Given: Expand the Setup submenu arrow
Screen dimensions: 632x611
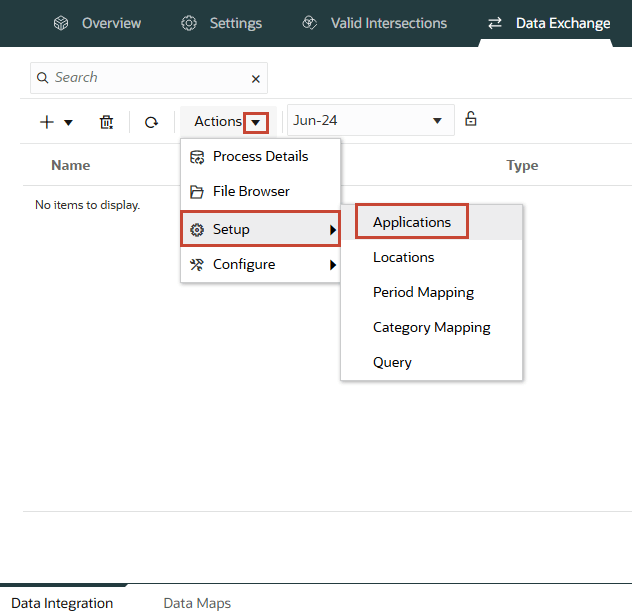Looking at the screenshot, I should pyautogui.click(x=333, y=230).
